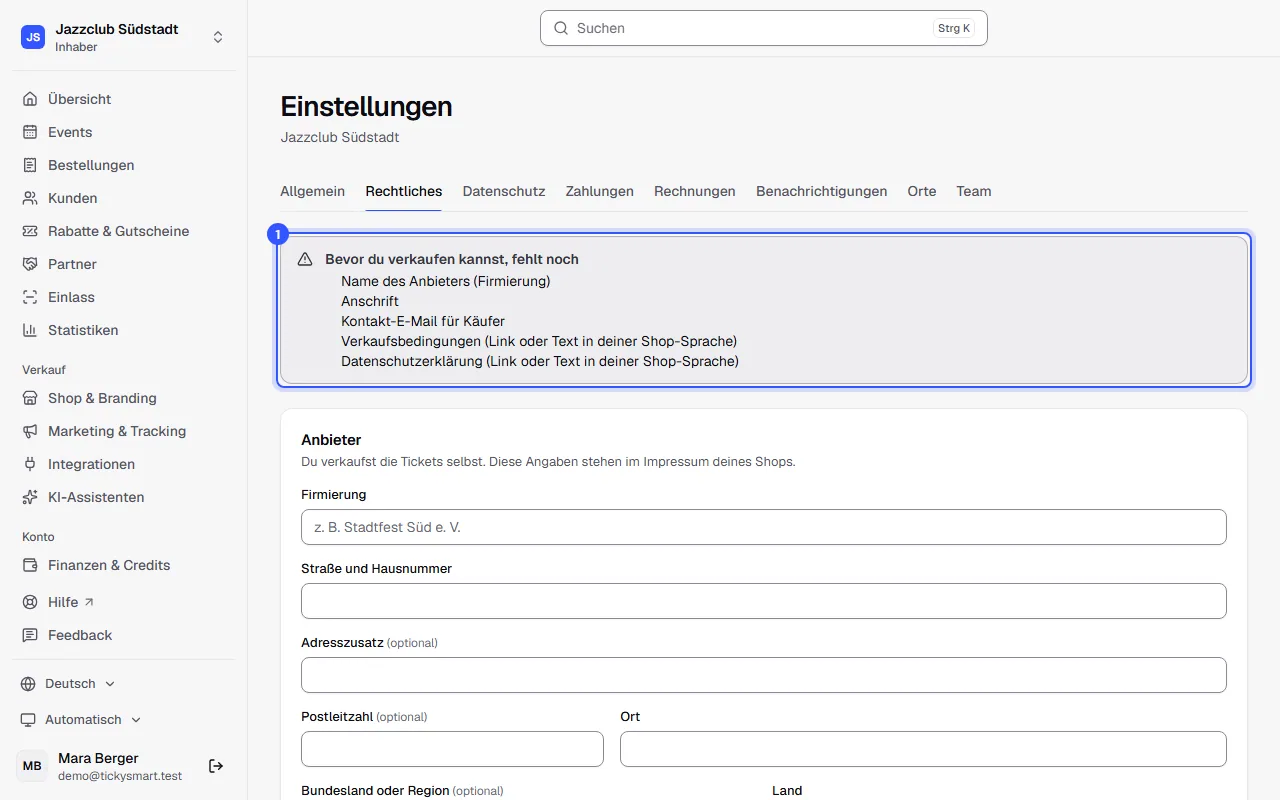This screenshot has height=800, width=1280.
Task: Click the 'Kontakt-E-Mail für Käufer' text
Action: coord(423,321)
